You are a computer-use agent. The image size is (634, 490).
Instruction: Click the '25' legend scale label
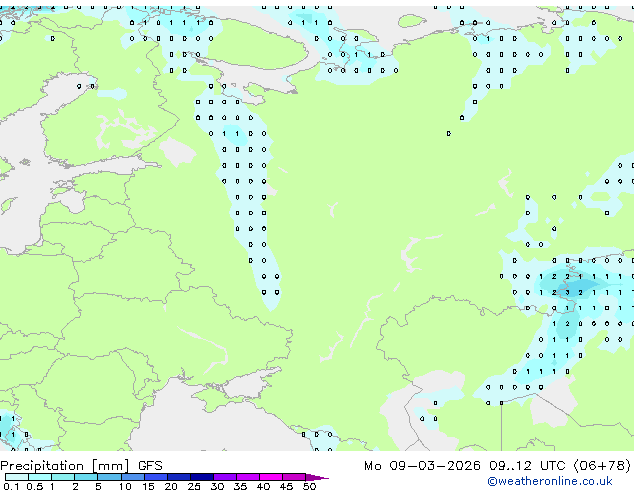(194, 486)
